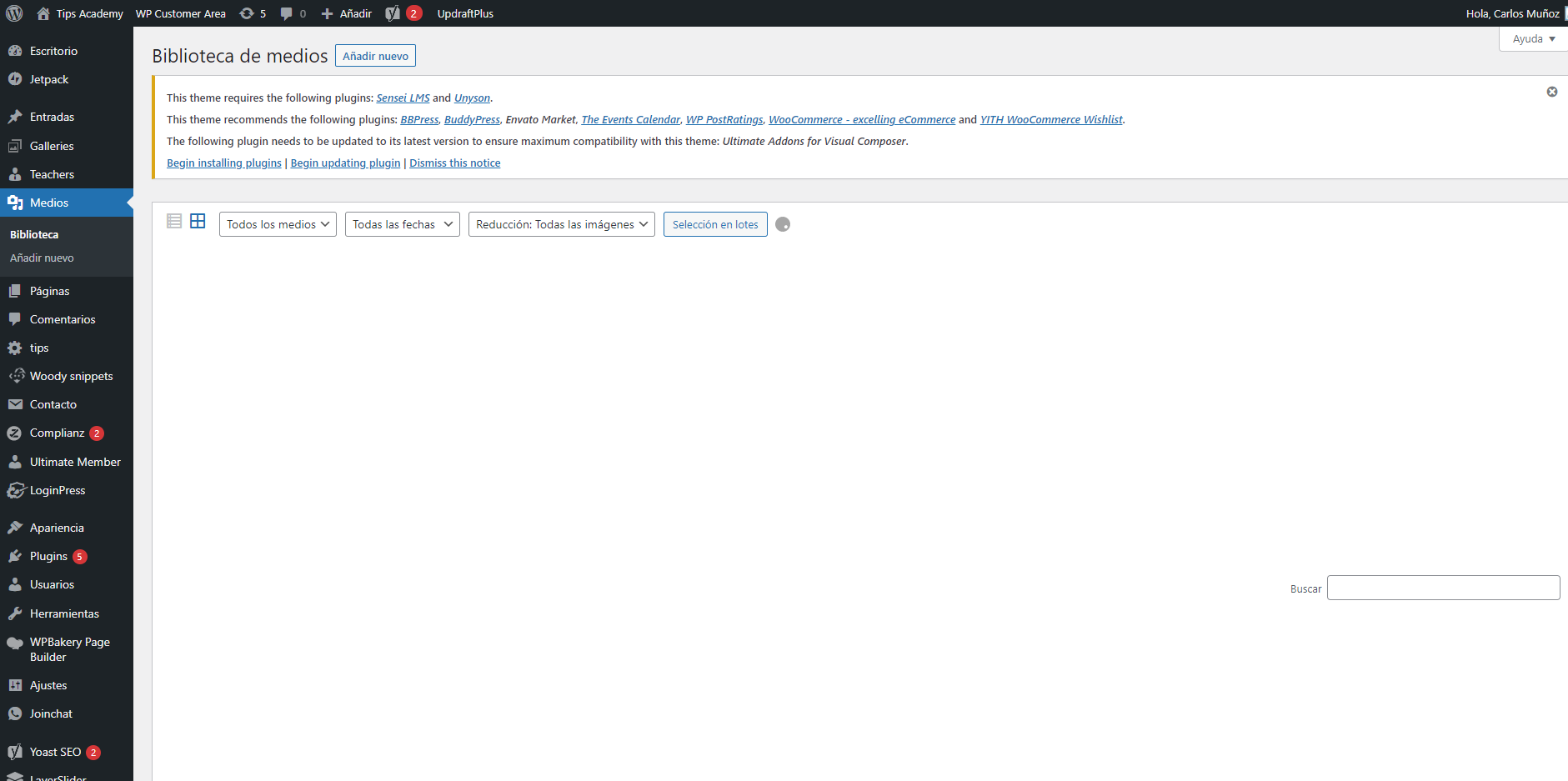Click the Herramientas wrench icon
This screenshot has width=1568, height=781.
[15, 613]
